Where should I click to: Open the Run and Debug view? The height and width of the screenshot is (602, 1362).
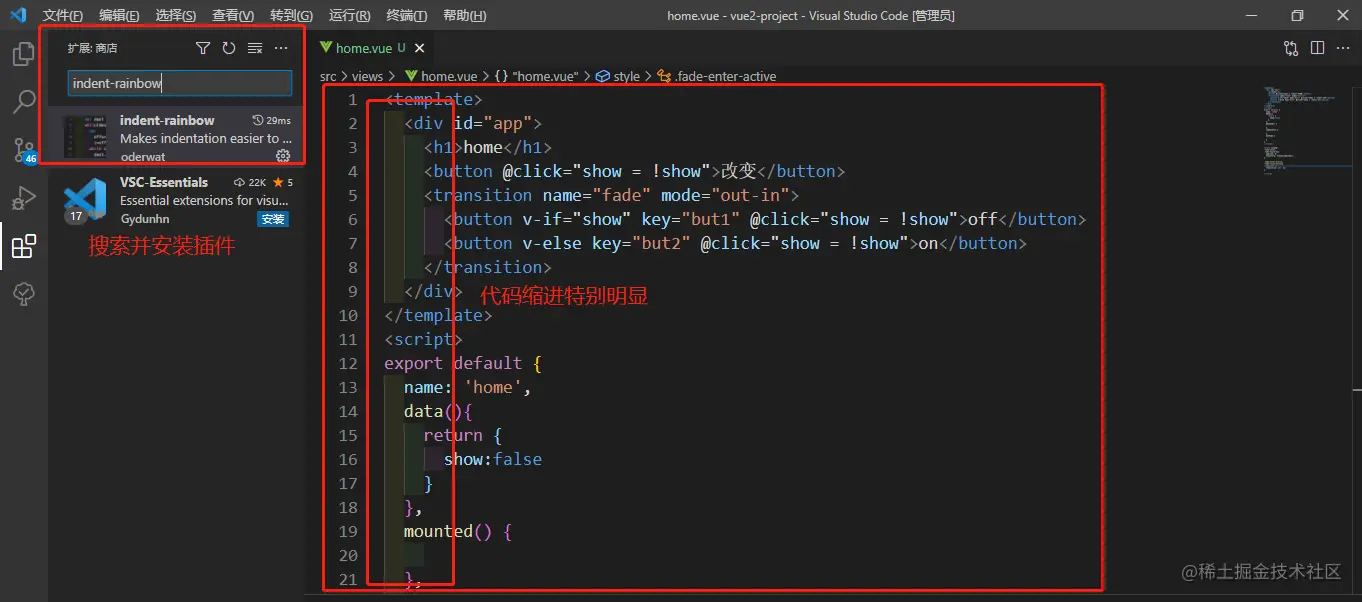tap(23, 197)
